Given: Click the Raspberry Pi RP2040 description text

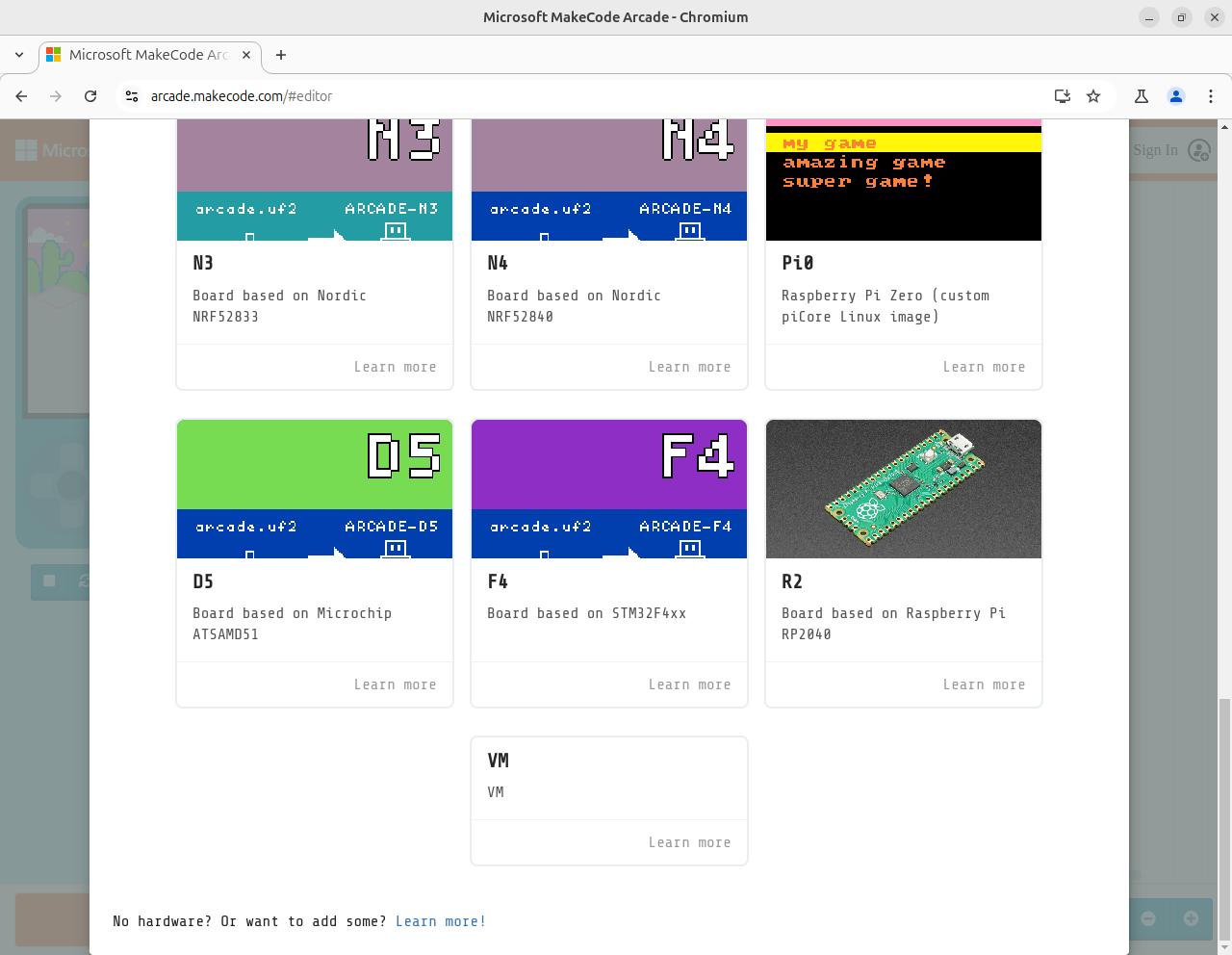Looking at the screenshot, I should (x=893, y=624).
